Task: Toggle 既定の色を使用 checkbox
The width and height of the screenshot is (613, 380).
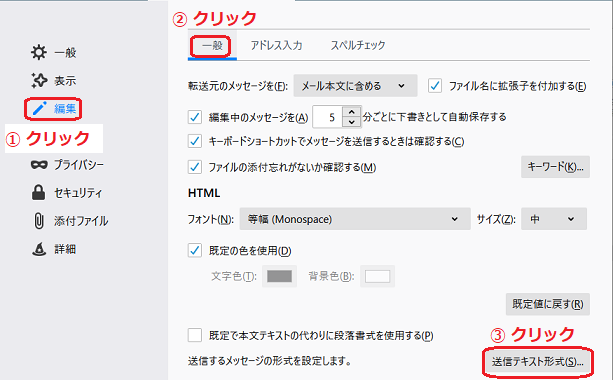Action: coord(195,250)
